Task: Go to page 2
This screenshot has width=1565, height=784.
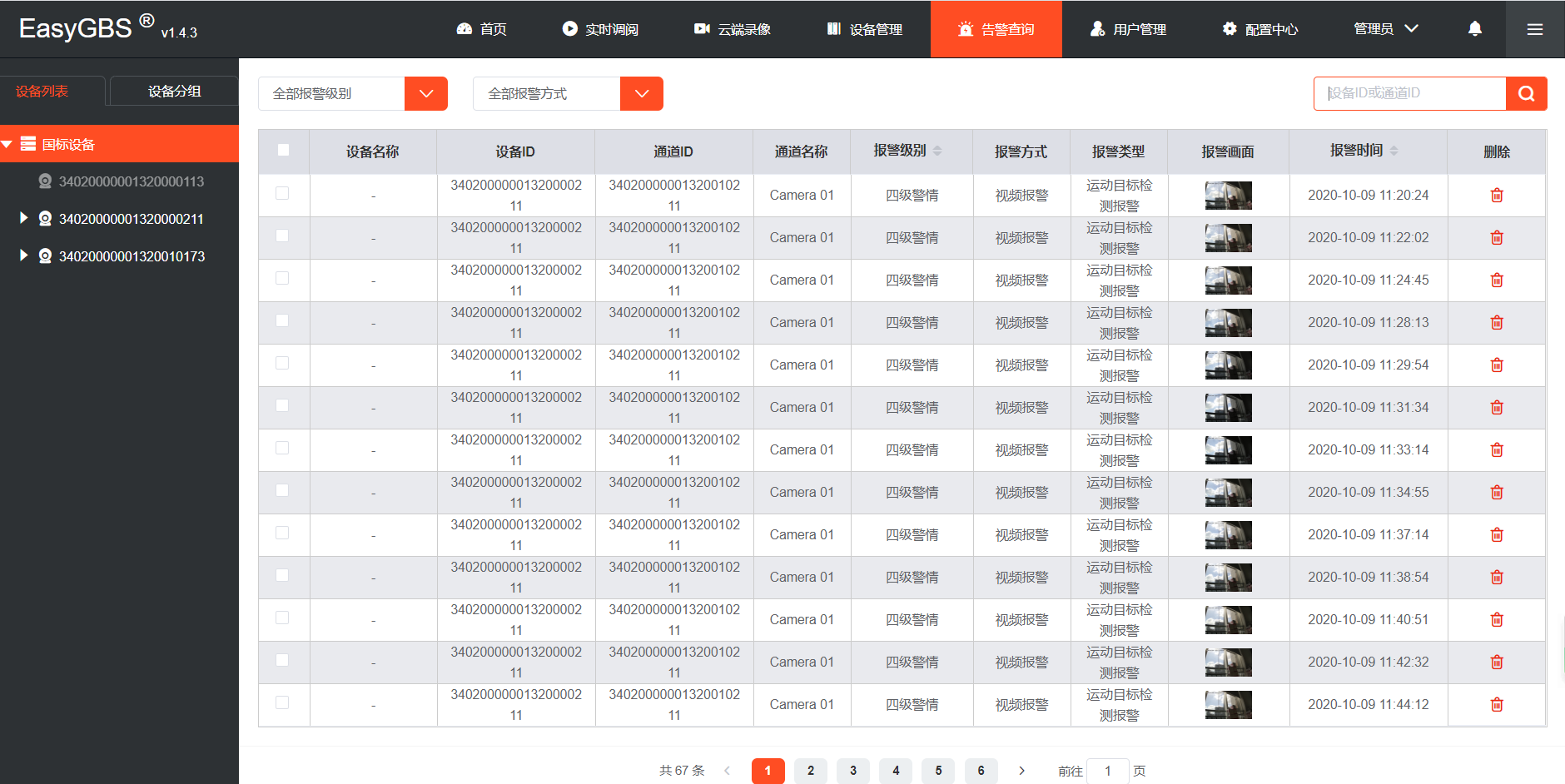Action: pos(811,771)
